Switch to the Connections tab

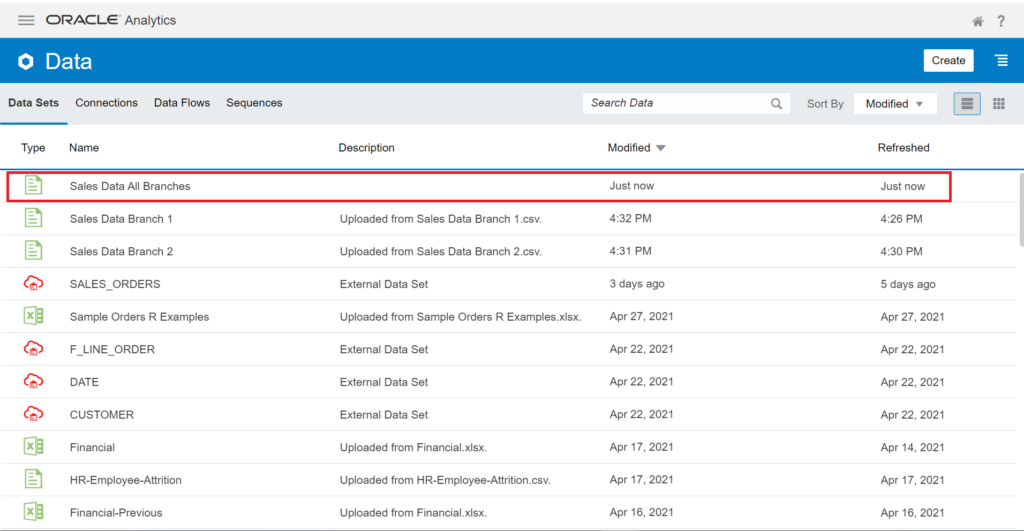pos(106,103)
